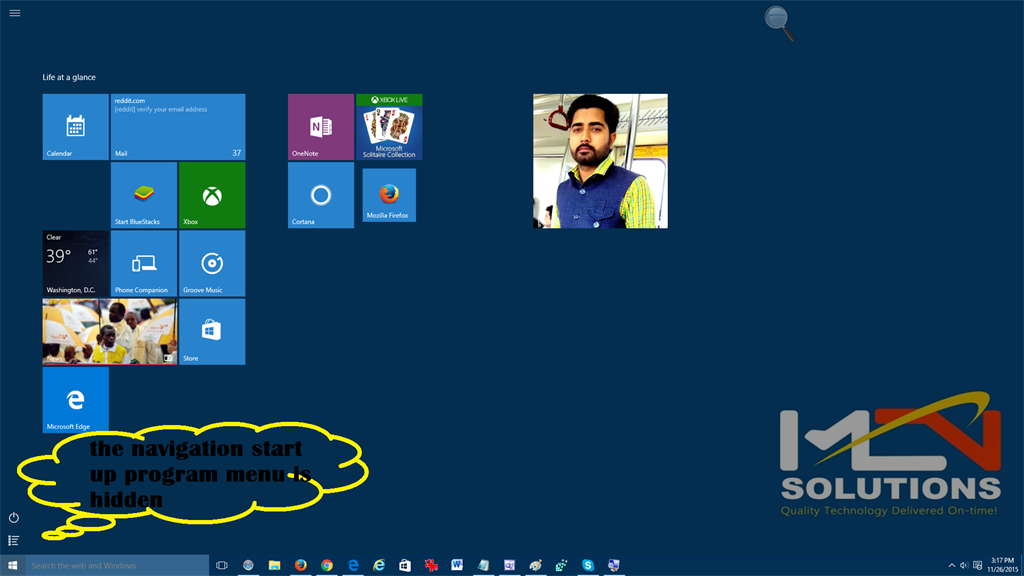Show hidden system tray icons

pos(952,566)
